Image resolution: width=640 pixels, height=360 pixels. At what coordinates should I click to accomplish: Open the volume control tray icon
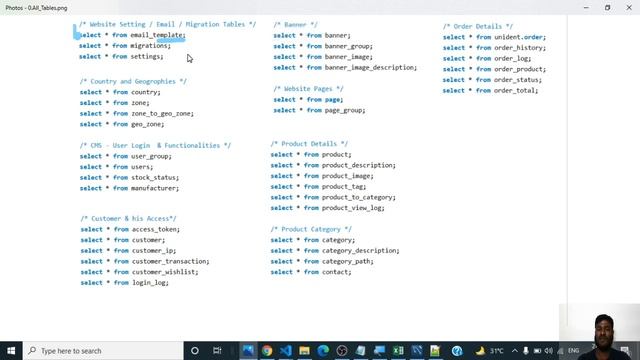[549, 351]
